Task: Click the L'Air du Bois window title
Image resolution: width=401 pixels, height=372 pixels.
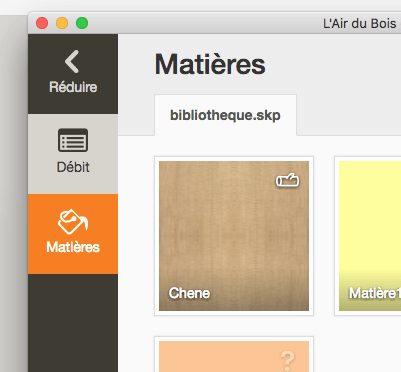Action: tap(360, 24)
